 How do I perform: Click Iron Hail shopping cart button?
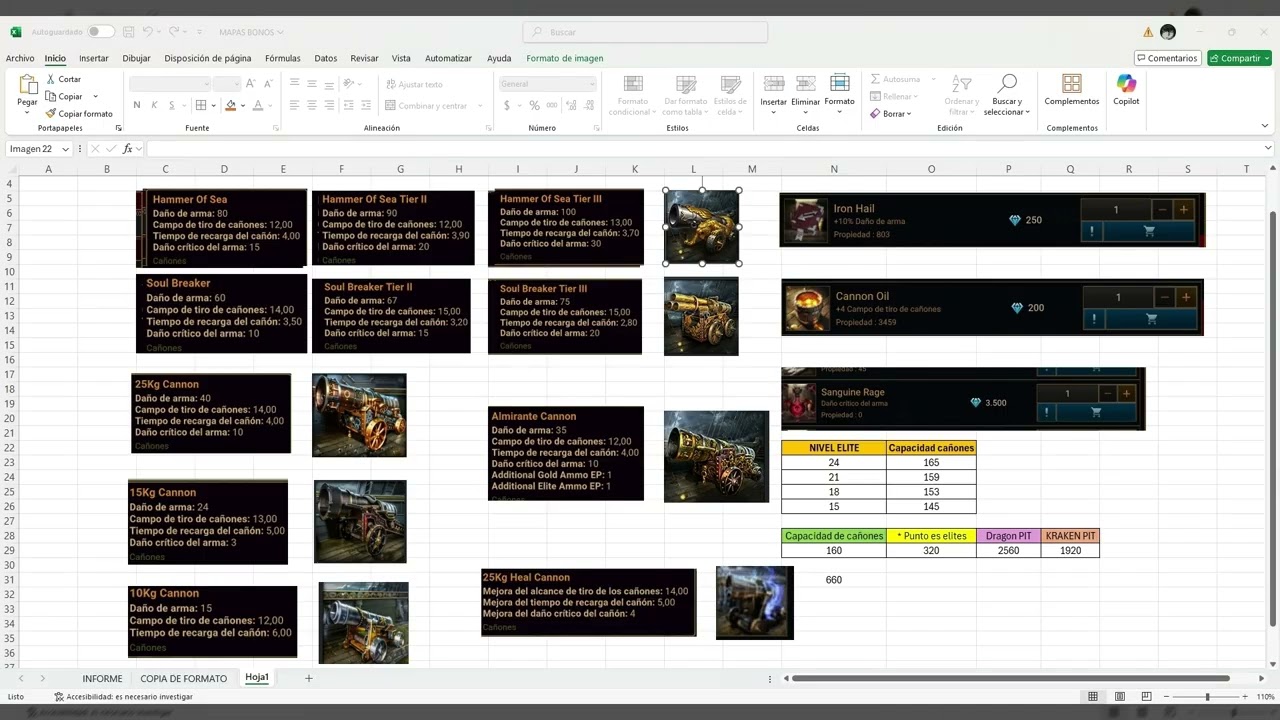(1149, 232)
